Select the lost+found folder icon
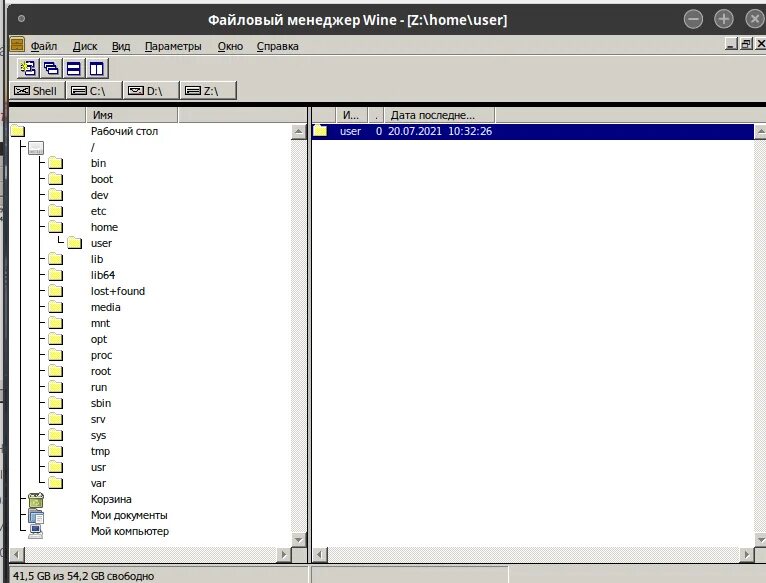766x583 pixels. click(x=56, y=291)
